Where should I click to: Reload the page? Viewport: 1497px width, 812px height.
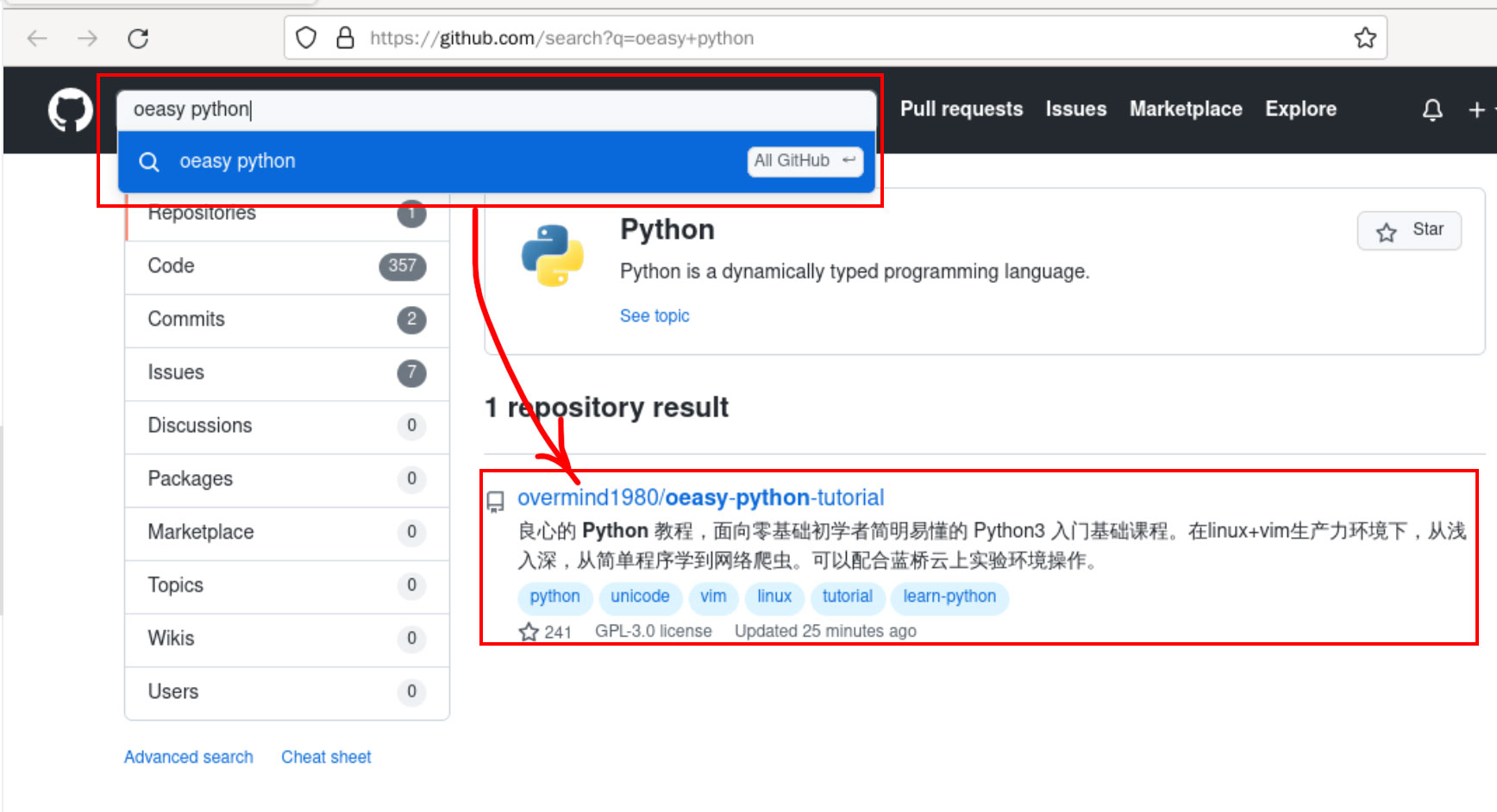(x=138, y=38)
